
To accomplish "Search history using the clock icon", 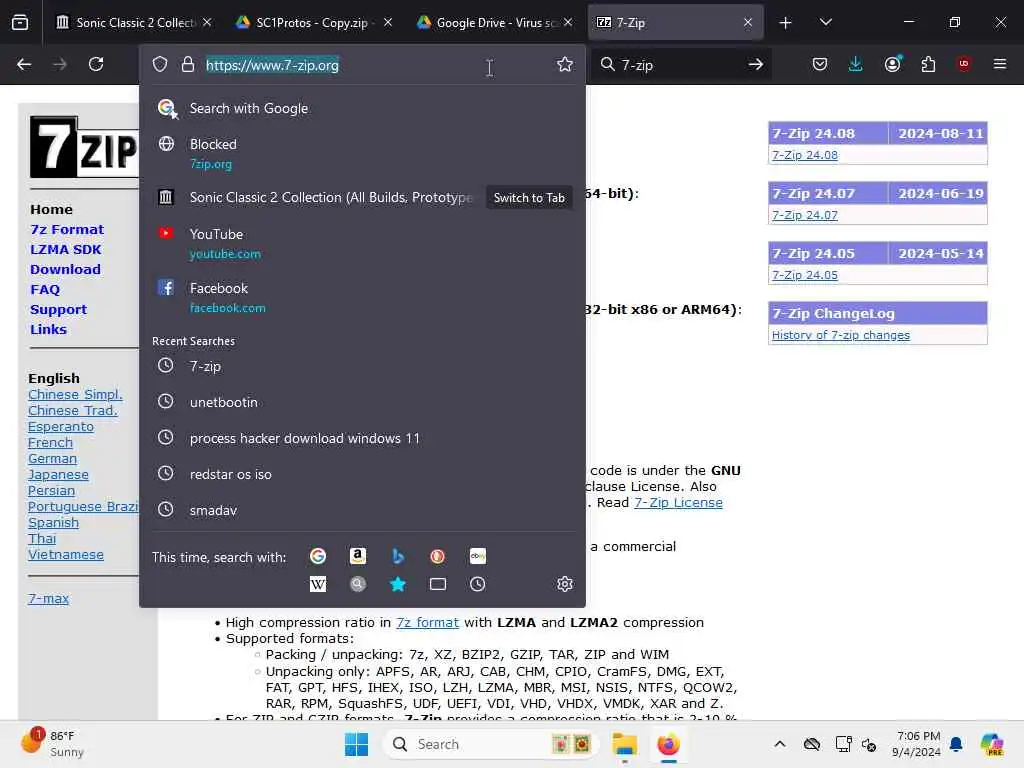I will coord(478,584).
